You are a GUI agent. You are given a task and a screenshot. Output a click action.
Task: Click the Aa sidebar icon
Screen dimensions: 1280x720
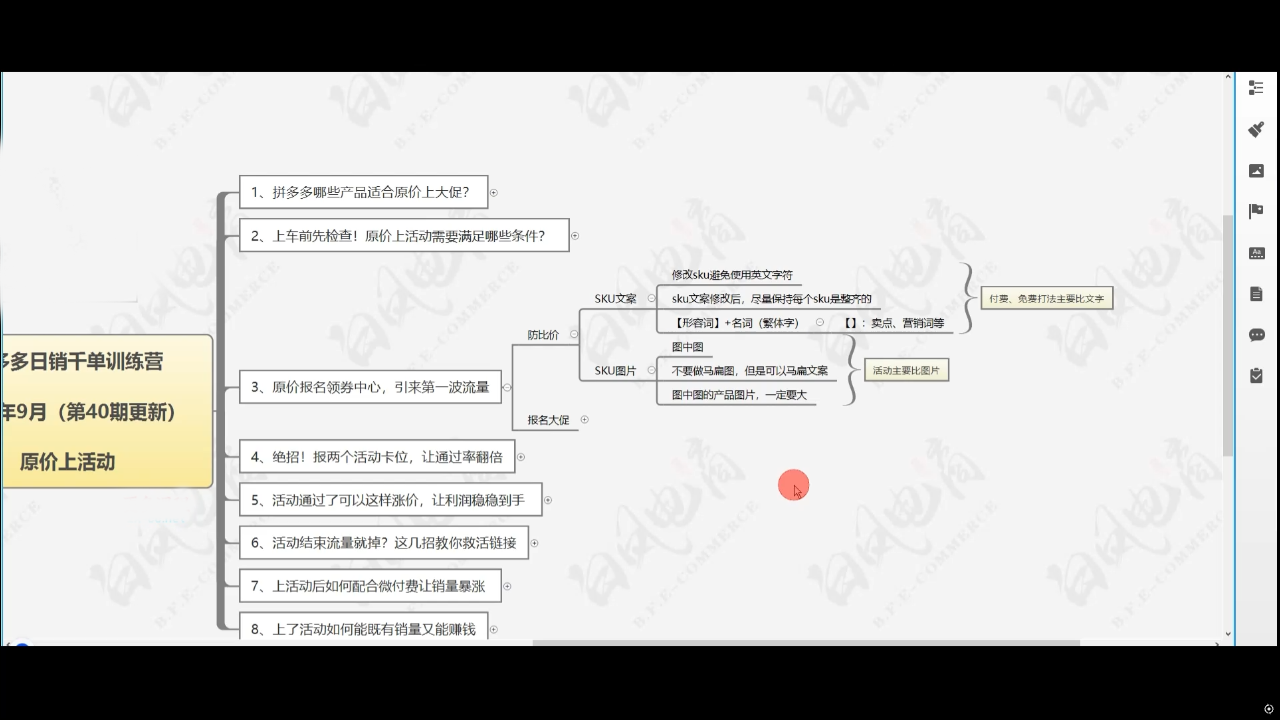tap(1256, 253)
